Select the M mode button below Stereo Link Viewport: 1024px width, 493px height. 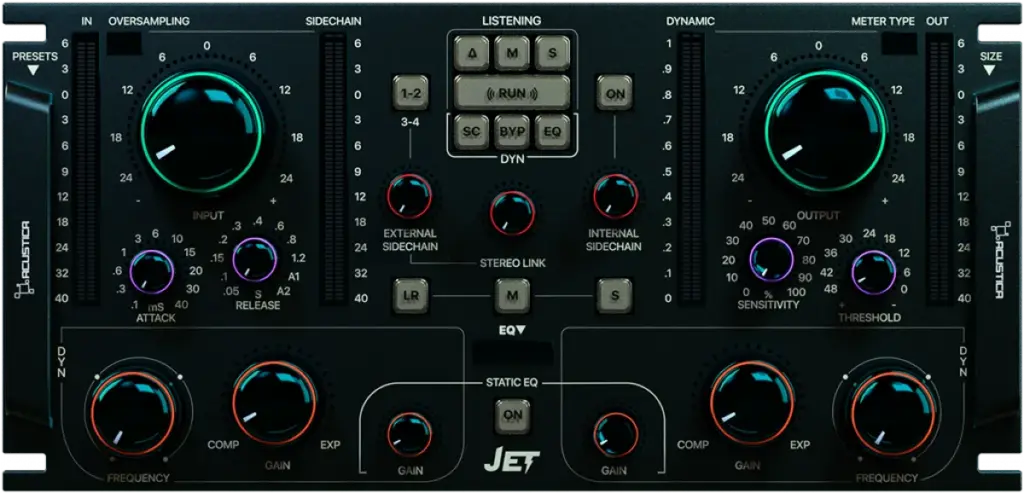[512, 295]
